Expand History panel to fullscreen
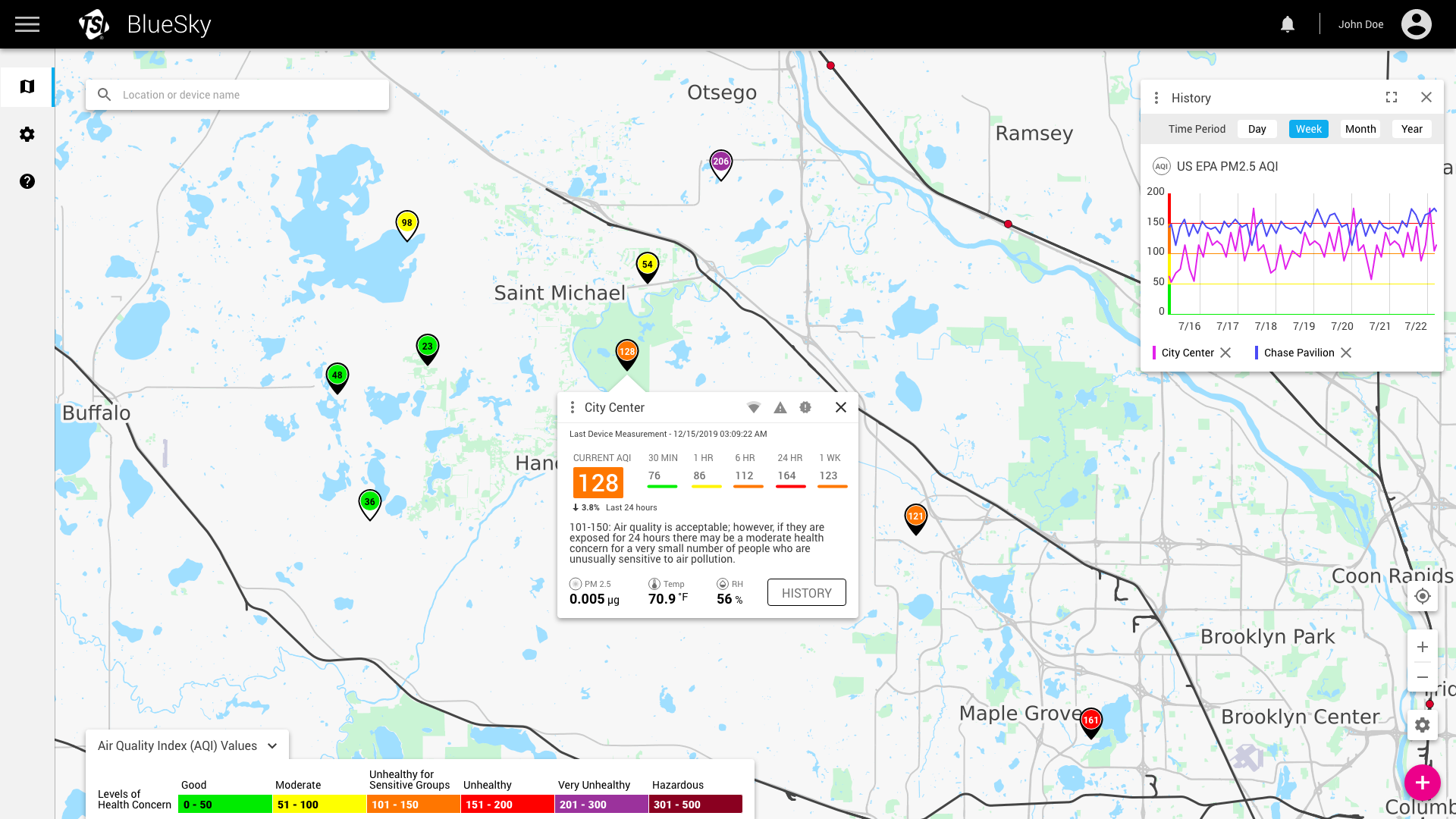This screenshot has width=1456, height=819. pos(1391,97)
